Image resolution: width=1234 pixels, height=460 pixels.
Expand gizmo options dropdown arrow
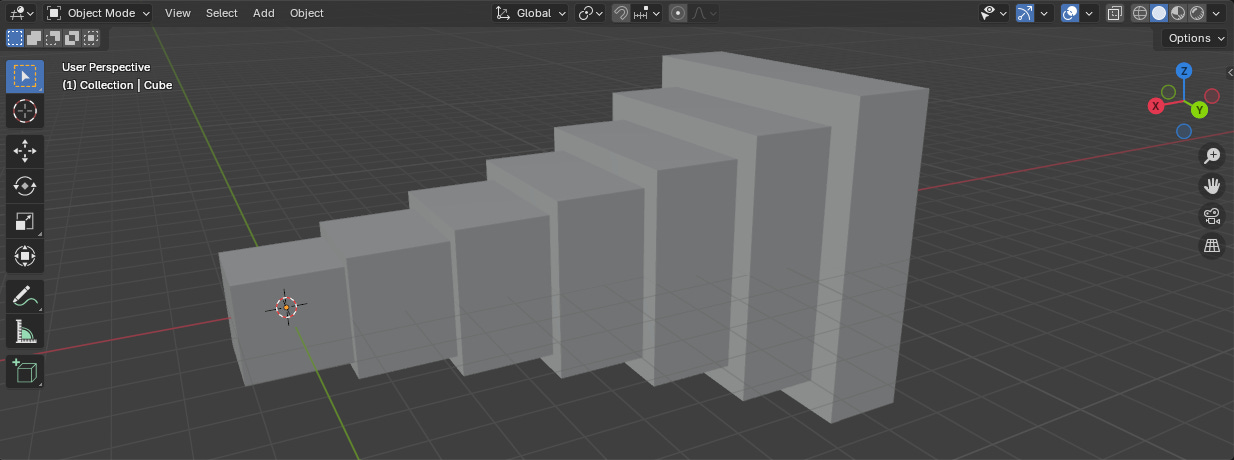[1044, 13]
